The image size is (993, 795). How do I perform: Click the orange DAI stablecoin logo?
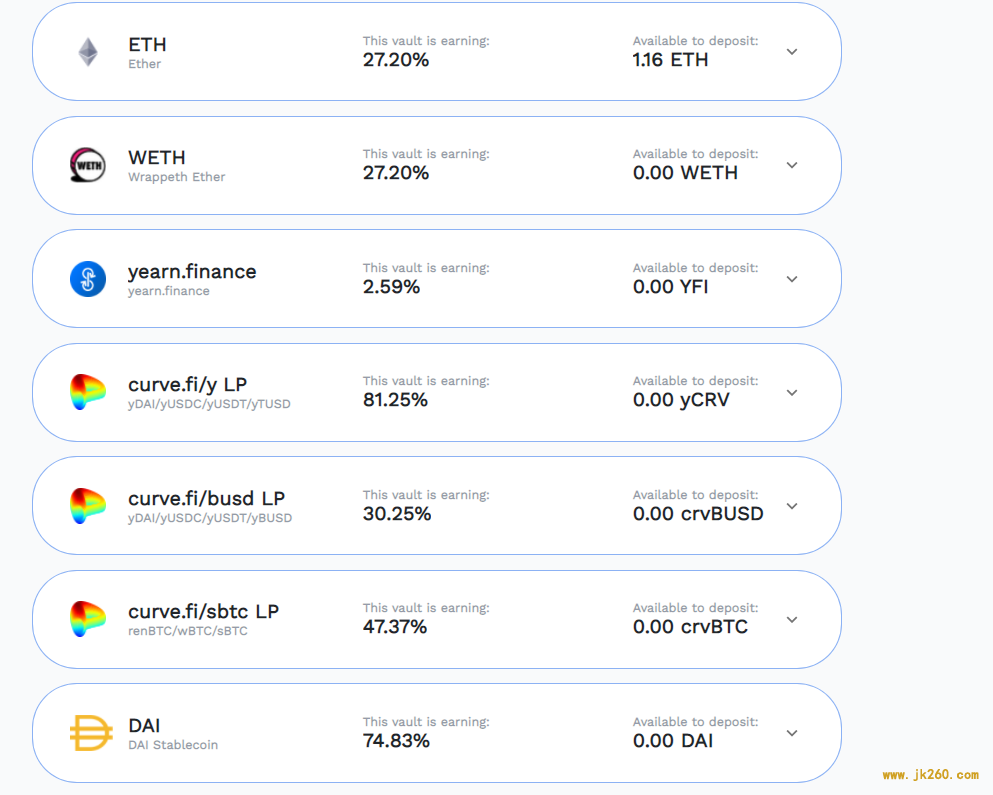tap(91, 733)
